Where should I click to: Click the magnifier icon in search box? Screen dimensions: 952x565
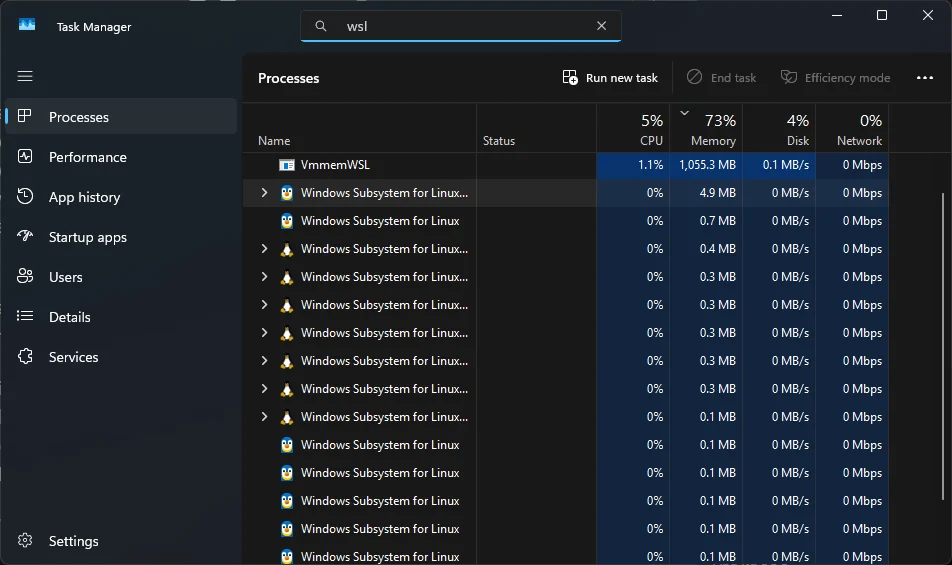tap(321, 26)
